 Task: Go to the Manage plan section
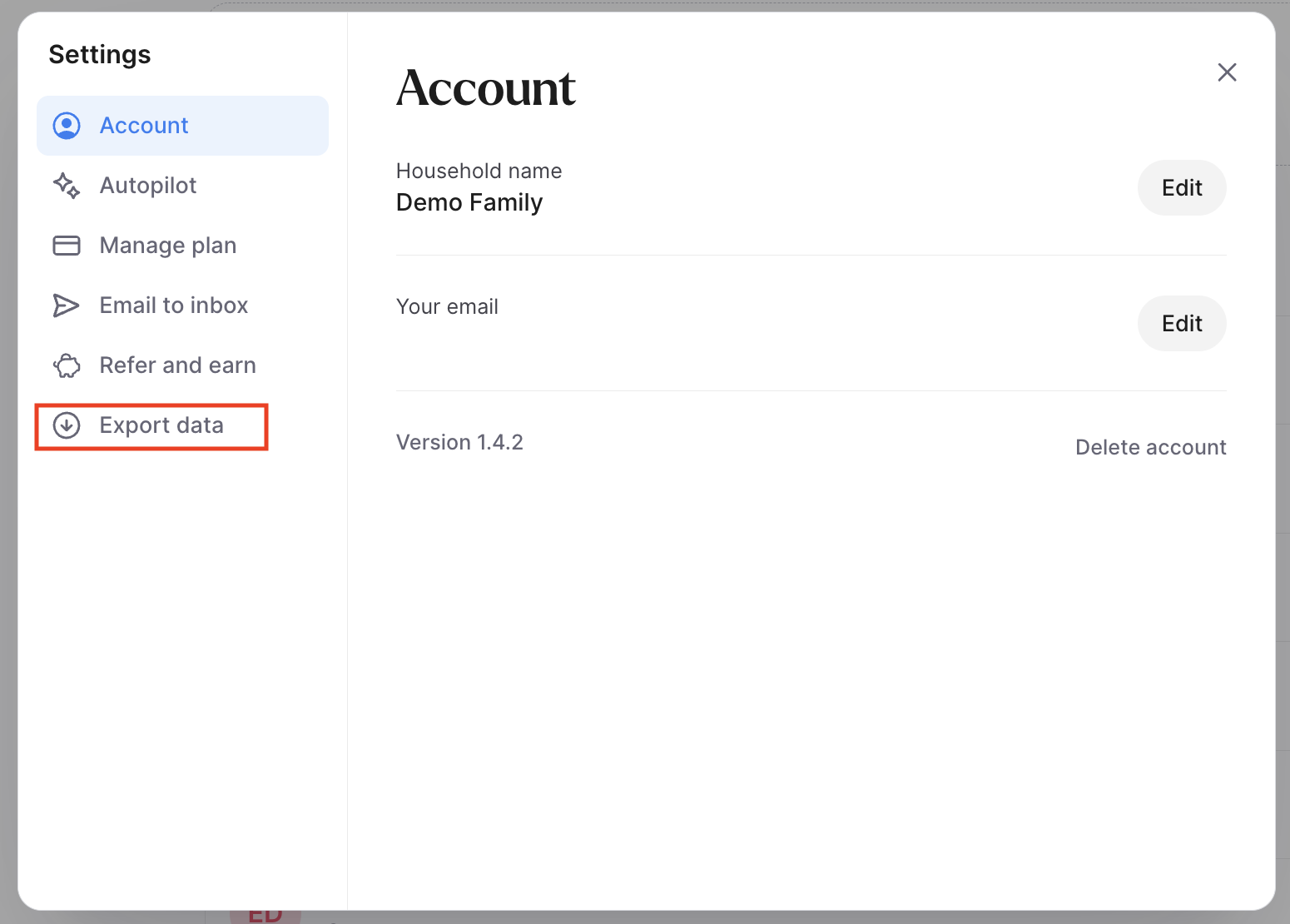click(168, 246)
